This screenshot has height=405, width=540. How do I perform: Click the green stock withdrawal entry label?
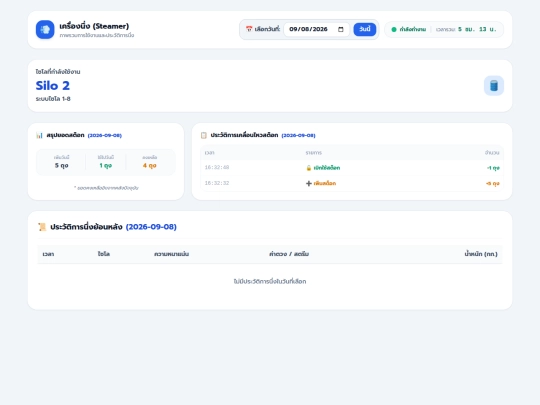click(327, 168)
